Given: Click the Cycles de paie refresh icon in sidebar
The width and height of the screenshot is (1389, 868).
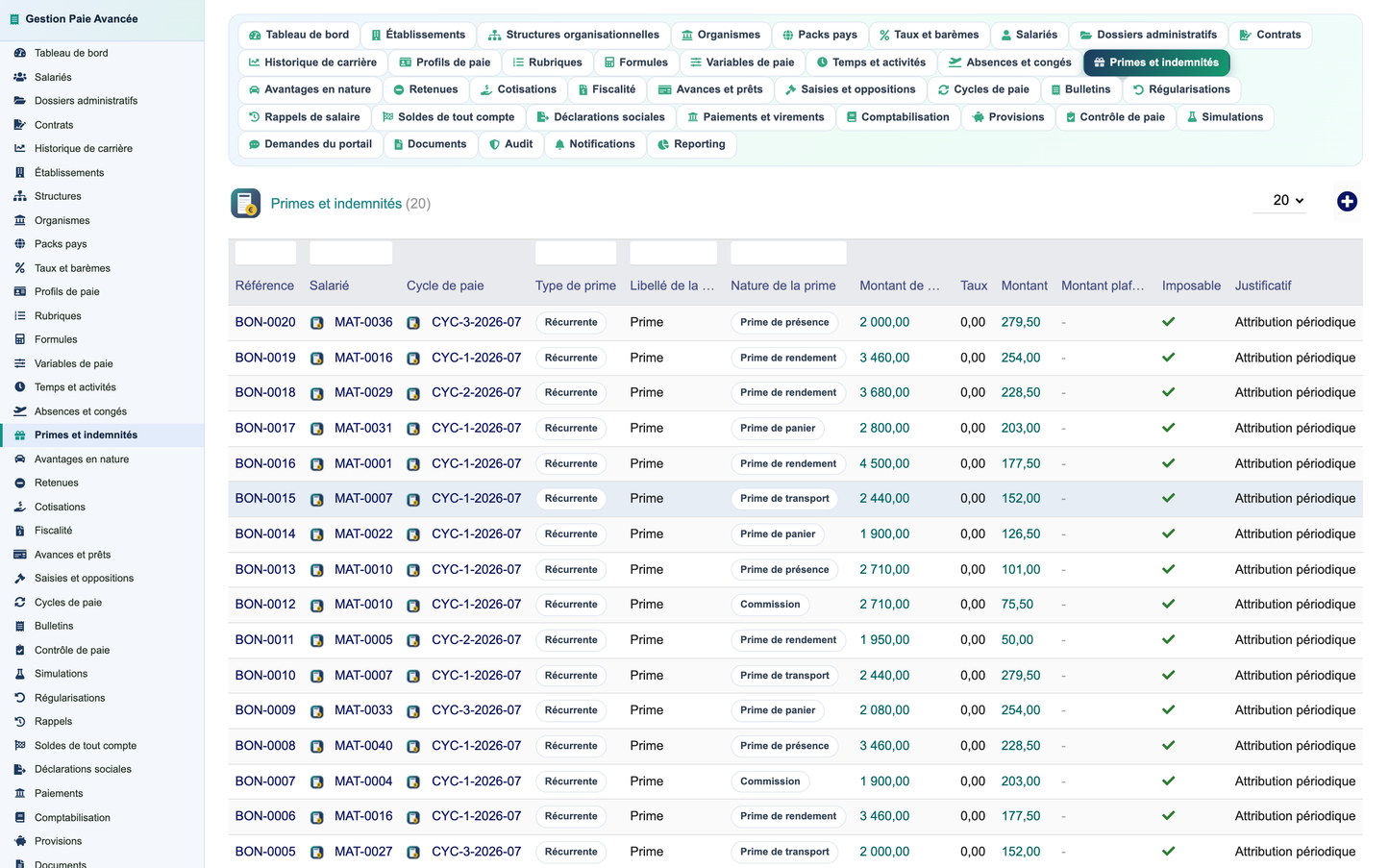Looking at the screenshot, I should (x=19, y=603).
